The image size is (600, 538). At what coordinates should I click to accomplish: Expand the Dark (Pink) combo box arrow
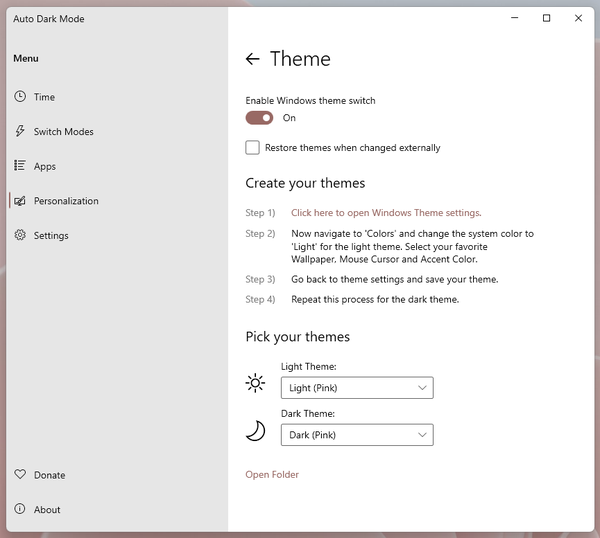(422, 435)
